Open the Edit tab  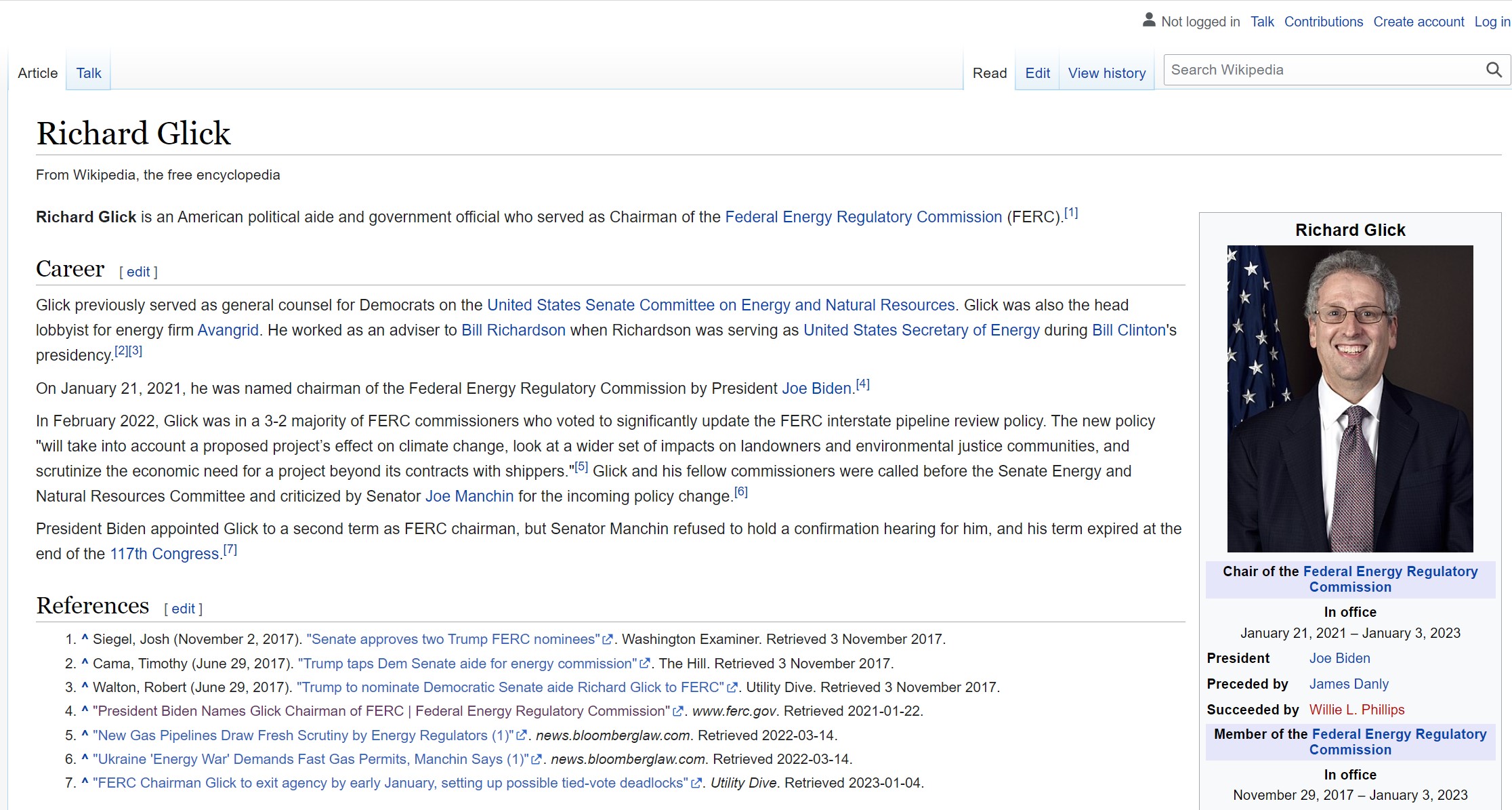coord(1037,73)
